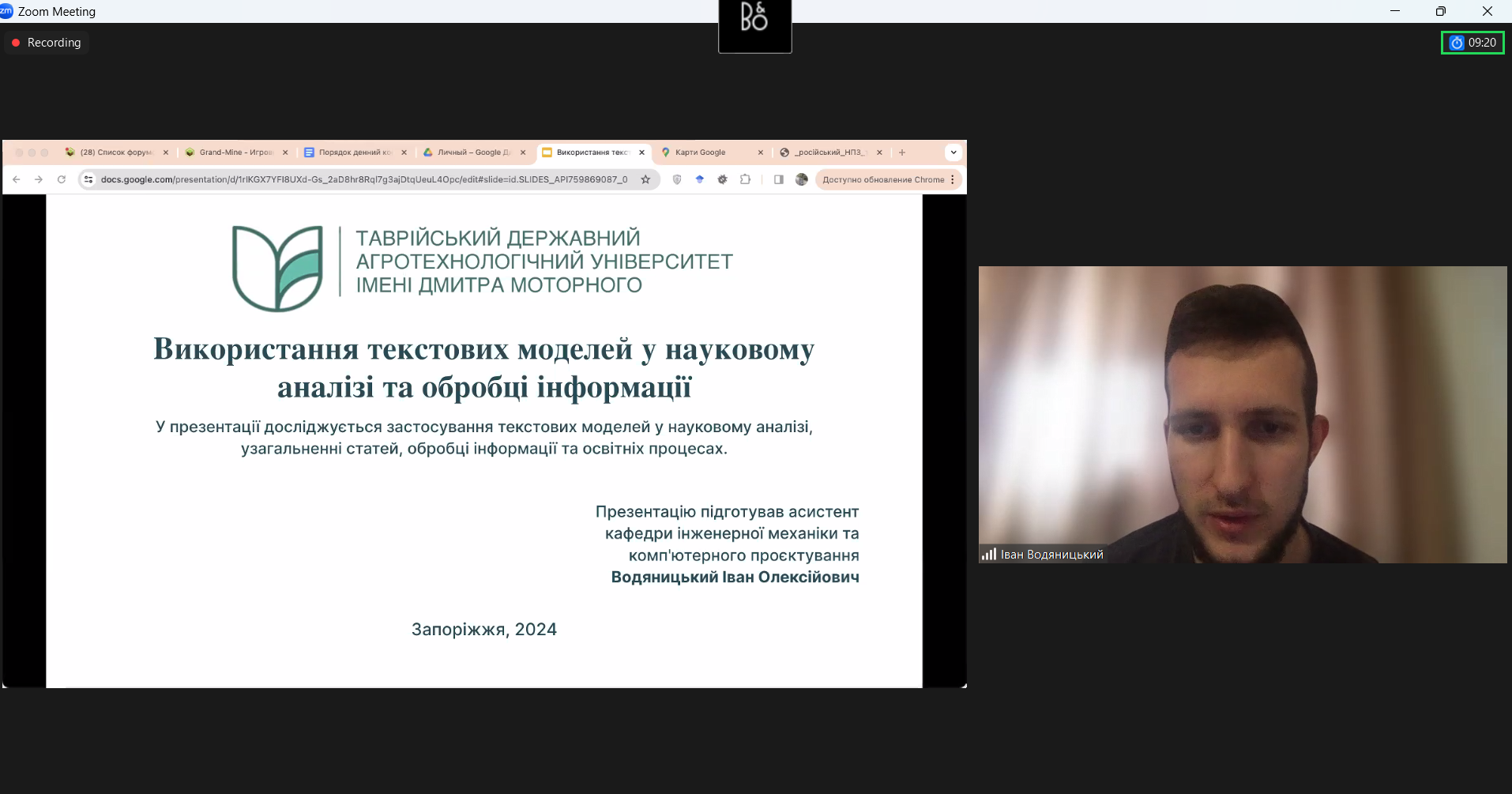Close the '(28) Список форум' tab
This screenshot has height=794, width=1512.
pos(166,152)
